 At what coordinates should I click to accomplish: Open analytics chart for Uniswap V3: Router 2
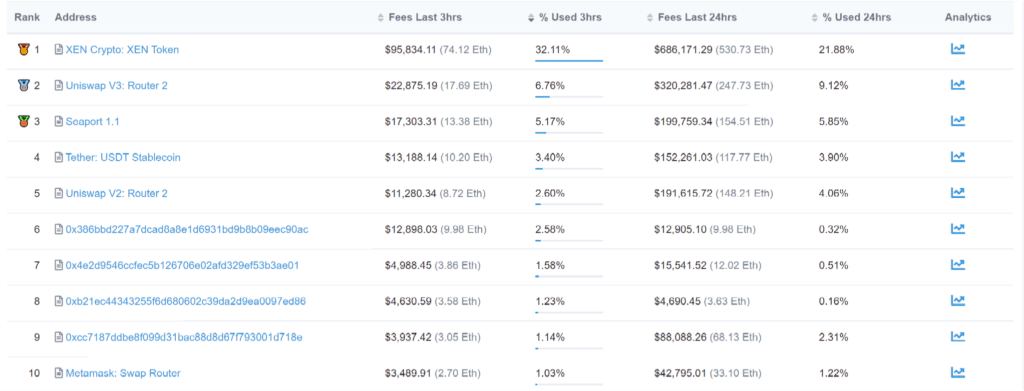point(957,85)
